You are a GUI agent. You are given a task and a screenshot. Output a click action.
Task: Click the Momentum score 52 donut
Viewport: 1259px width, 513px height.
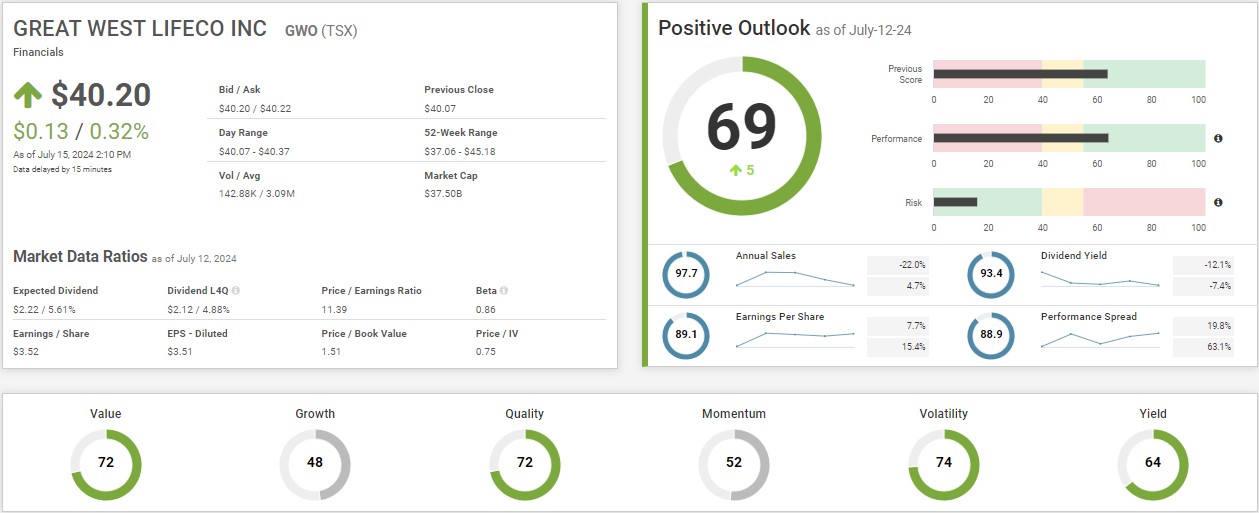coord(734,463)
